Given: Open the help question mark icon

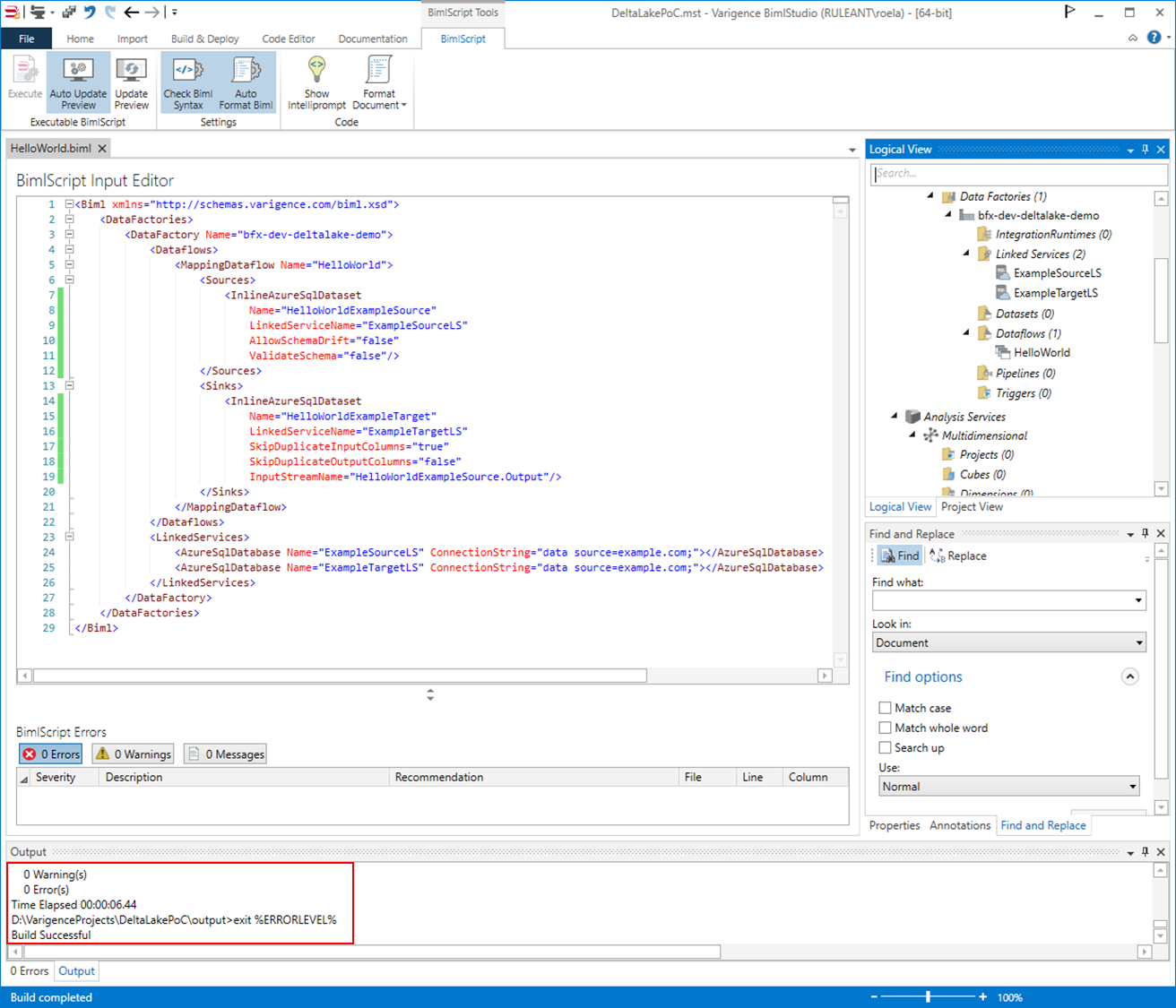Looking at the screenshot, I should coord(1154,38).
